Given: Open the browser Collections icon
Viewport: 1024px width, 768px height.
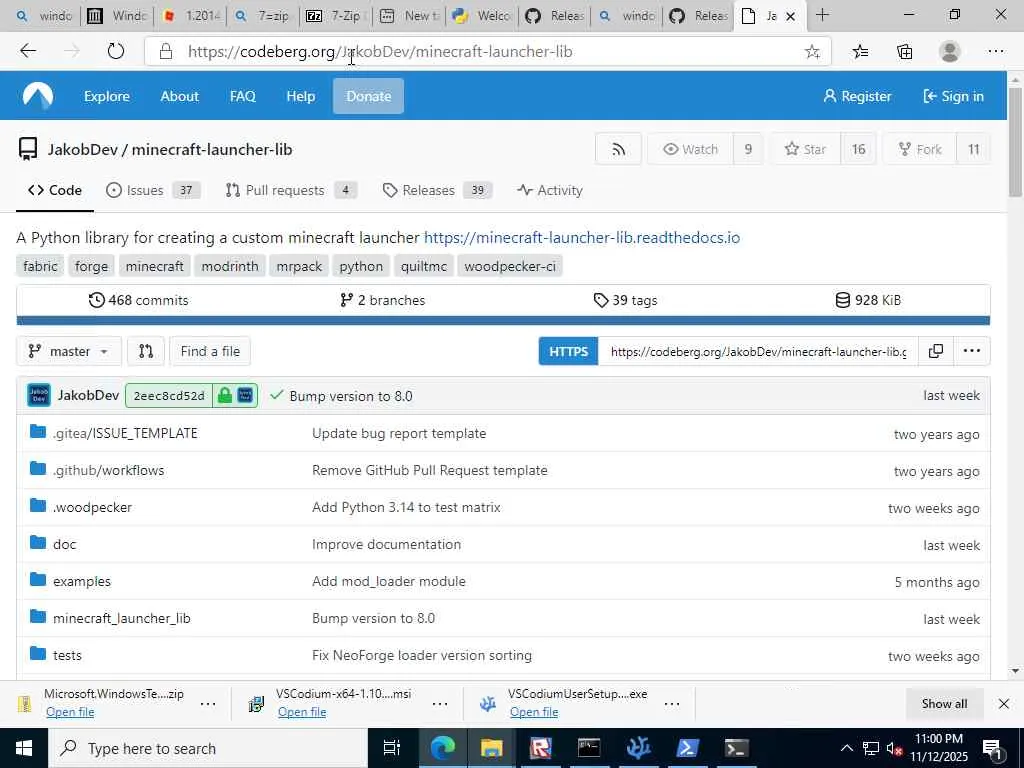Looking at the screenshot, I should [x=904, y=52].
